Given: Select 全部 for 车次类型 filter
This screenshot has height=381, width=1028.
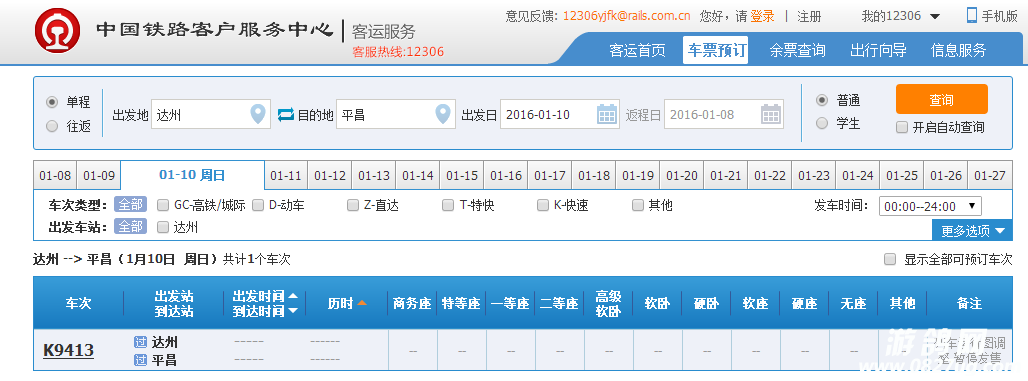Looking at the screenshot, I should (x=130, y=205).
